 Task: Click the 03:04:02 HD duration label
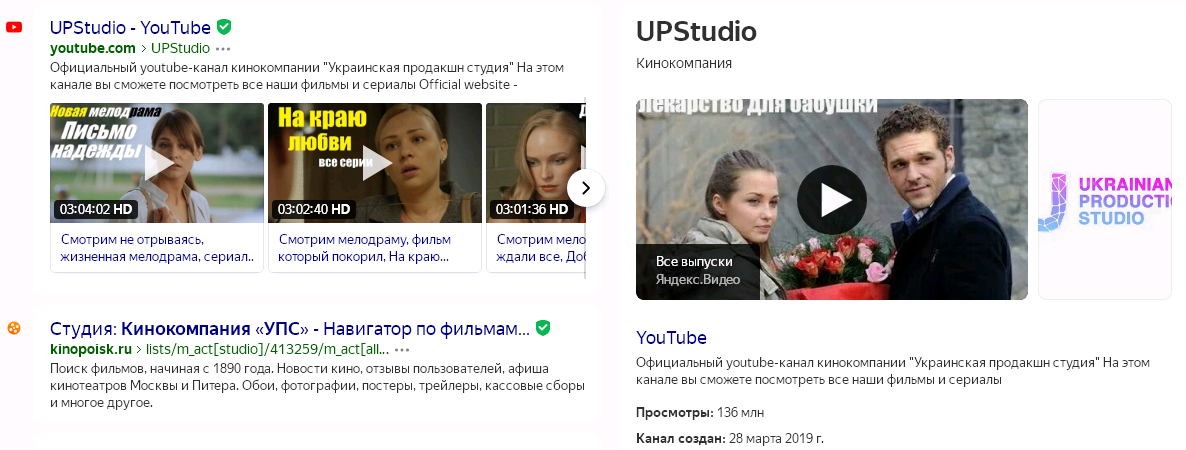[x=96, y=209]
